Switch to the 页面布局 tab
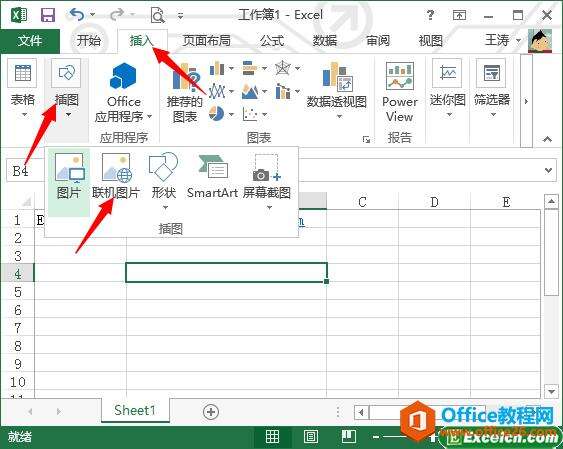This screenshot has width=563, height=449. (206, 41)
